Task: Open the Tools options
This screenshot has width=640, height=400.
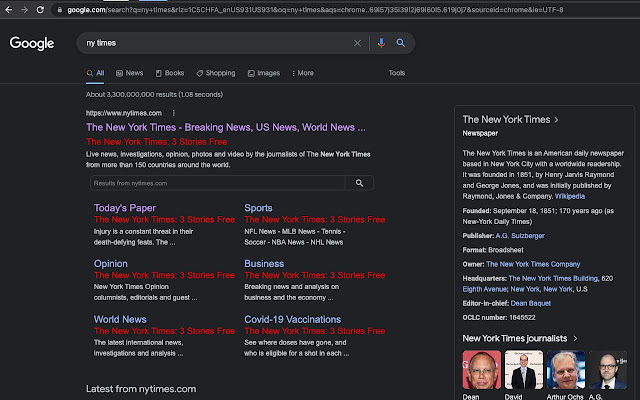Action: tap(397, 73)
